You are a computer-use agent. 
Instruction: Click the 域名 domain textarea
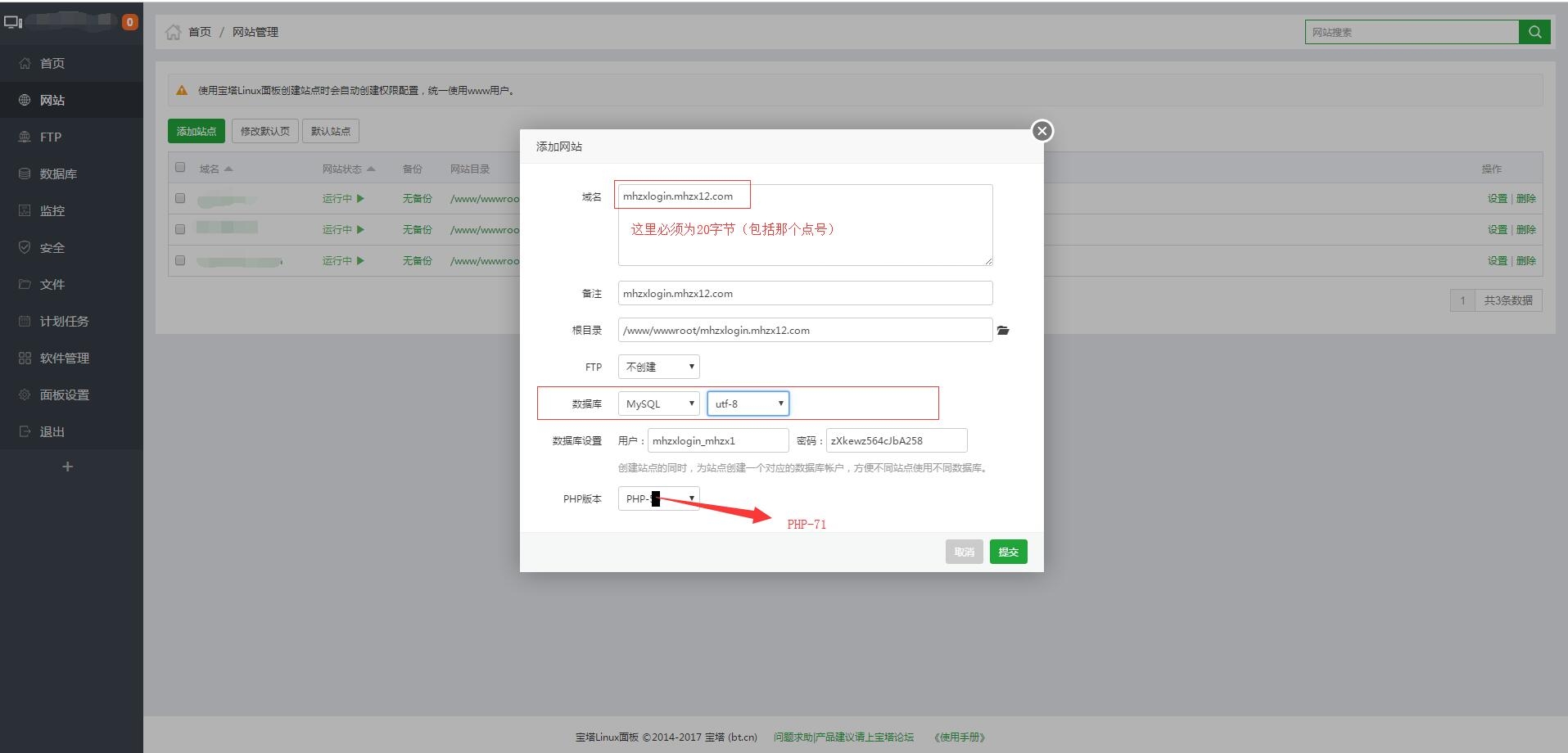pos(805,225)
